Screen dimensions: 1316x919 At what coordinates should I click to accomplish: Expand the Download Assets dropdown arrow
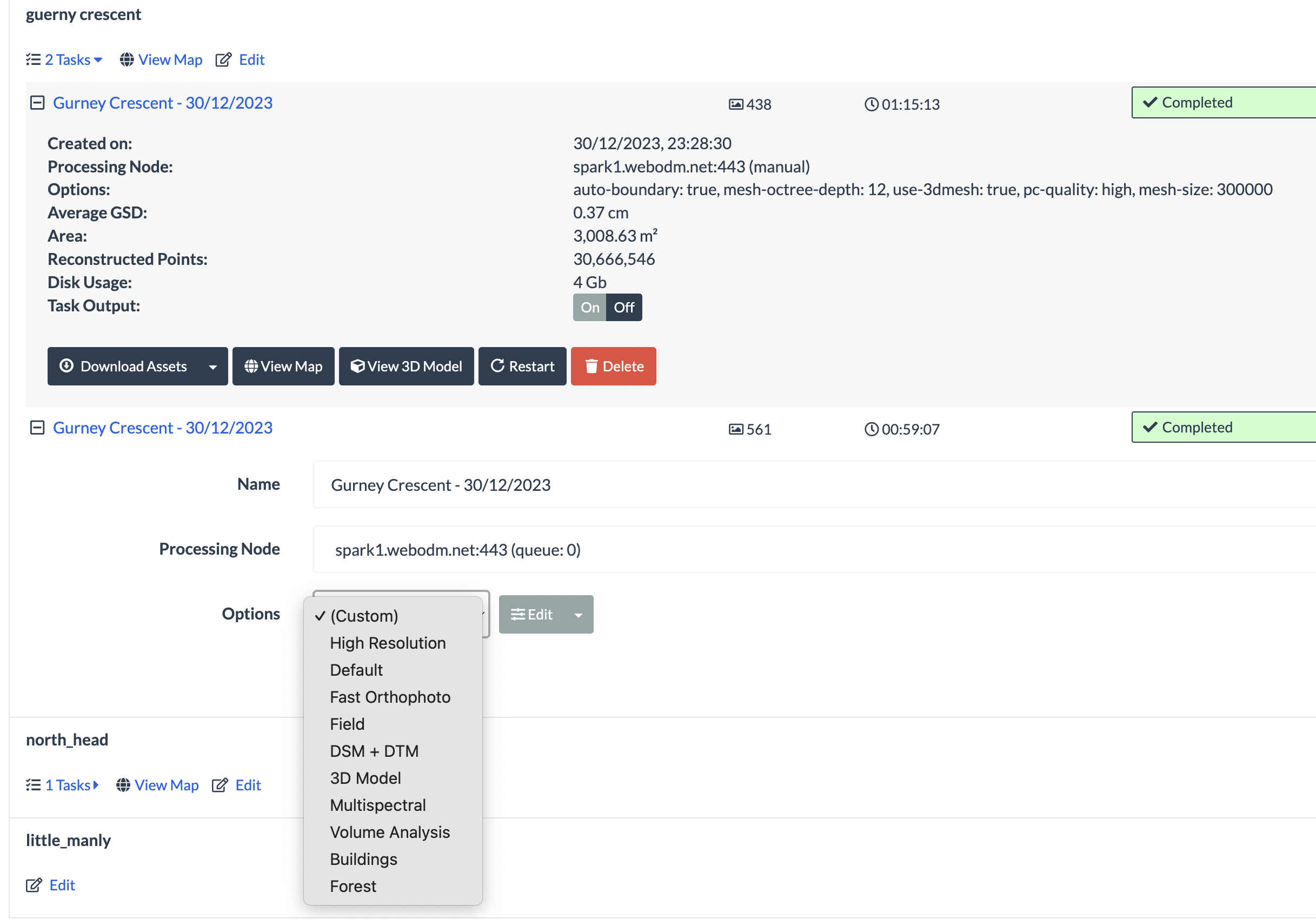pos(213,366)
